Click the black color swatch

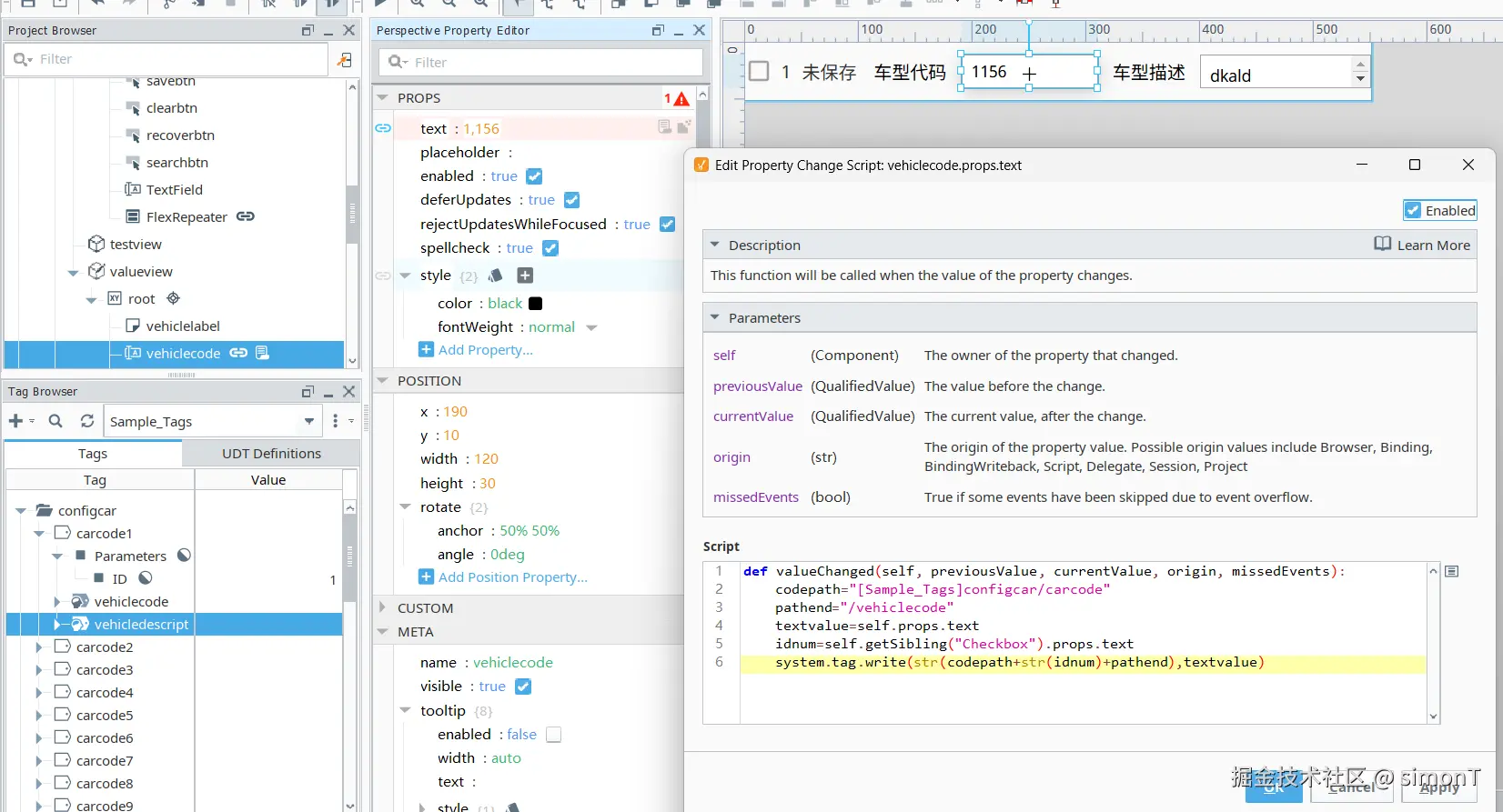click(535, 304)
